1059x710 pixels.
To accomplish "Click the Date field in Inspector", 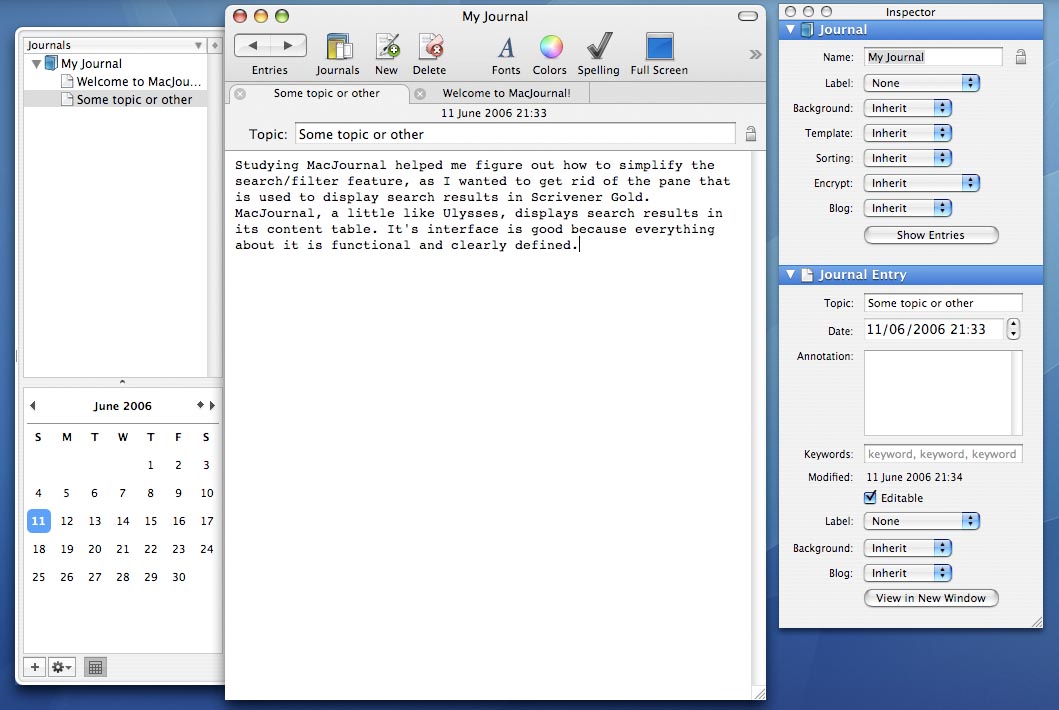I will 934,329.
